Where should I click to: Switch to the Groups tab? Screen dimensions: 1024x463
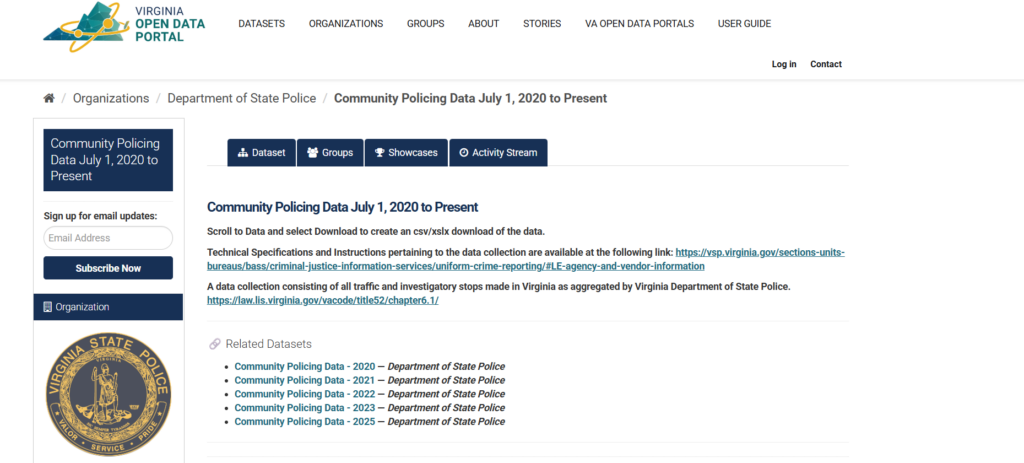329,153
